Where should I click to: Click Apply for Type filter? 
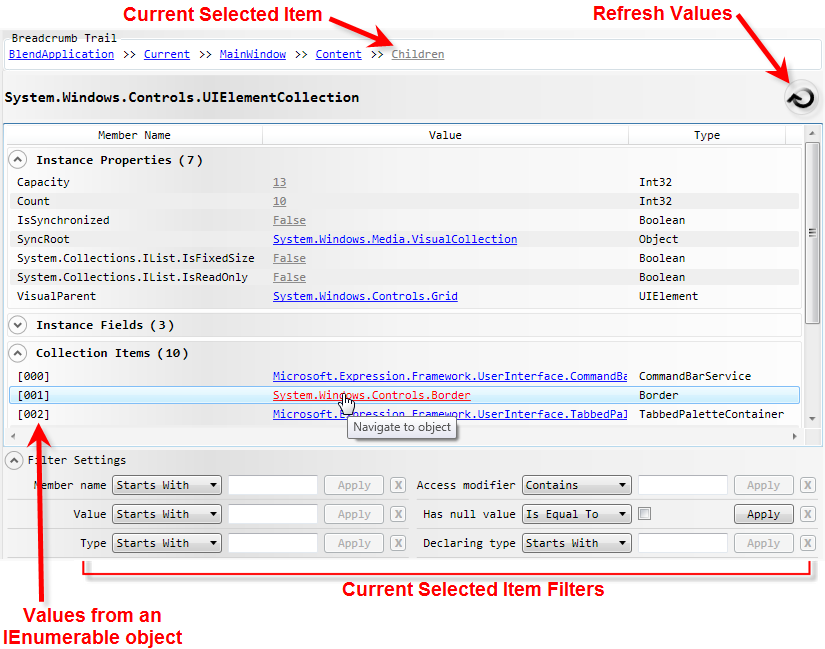point(354,543)
